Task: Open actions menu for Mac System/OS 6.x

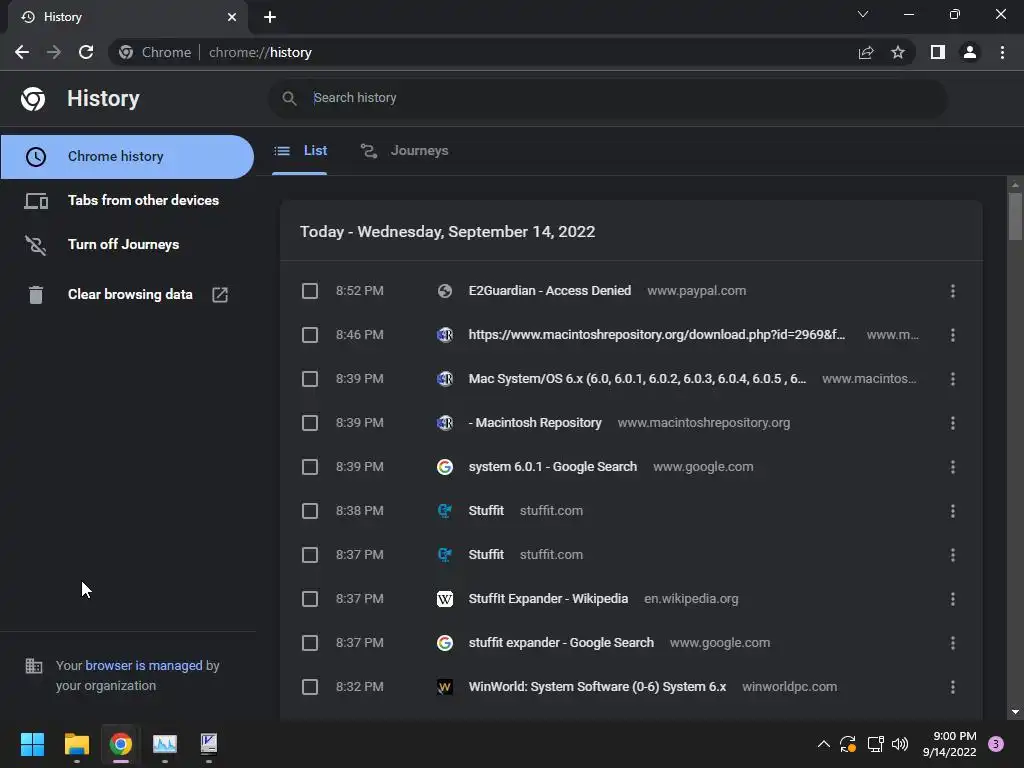Action: [953, 379]
